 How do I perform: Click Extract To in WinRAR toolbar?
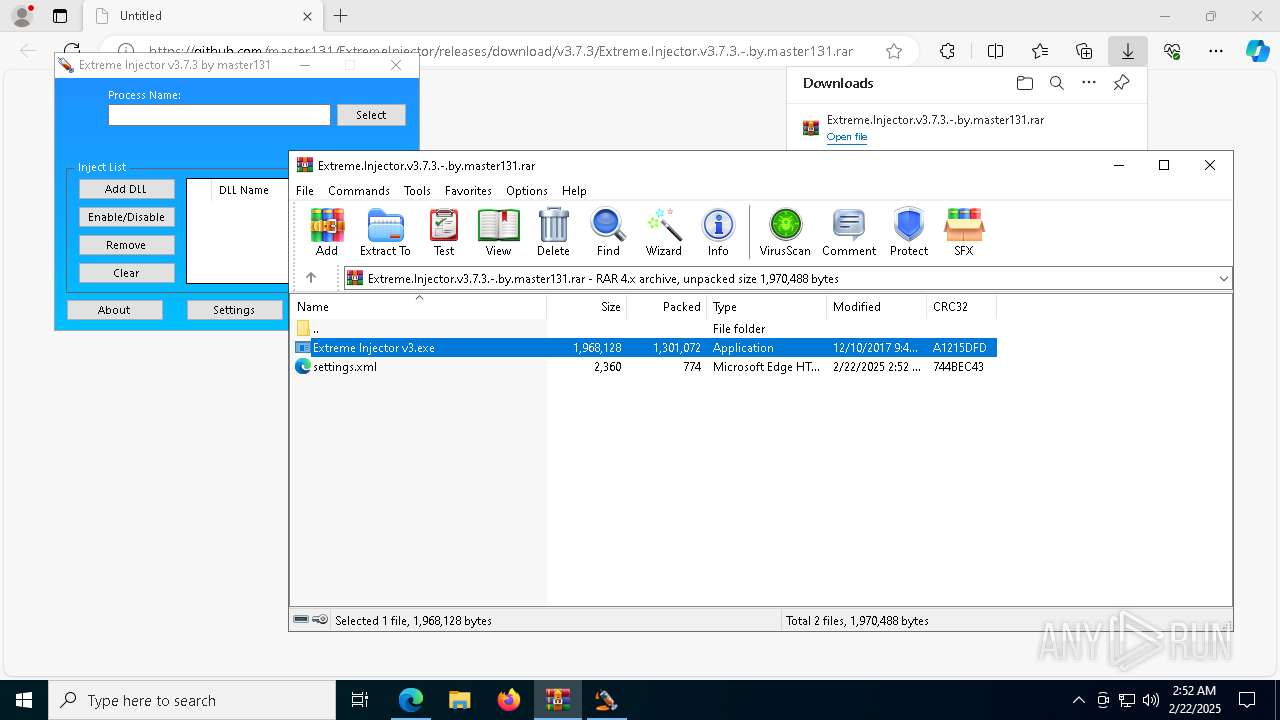pos(385,232)
